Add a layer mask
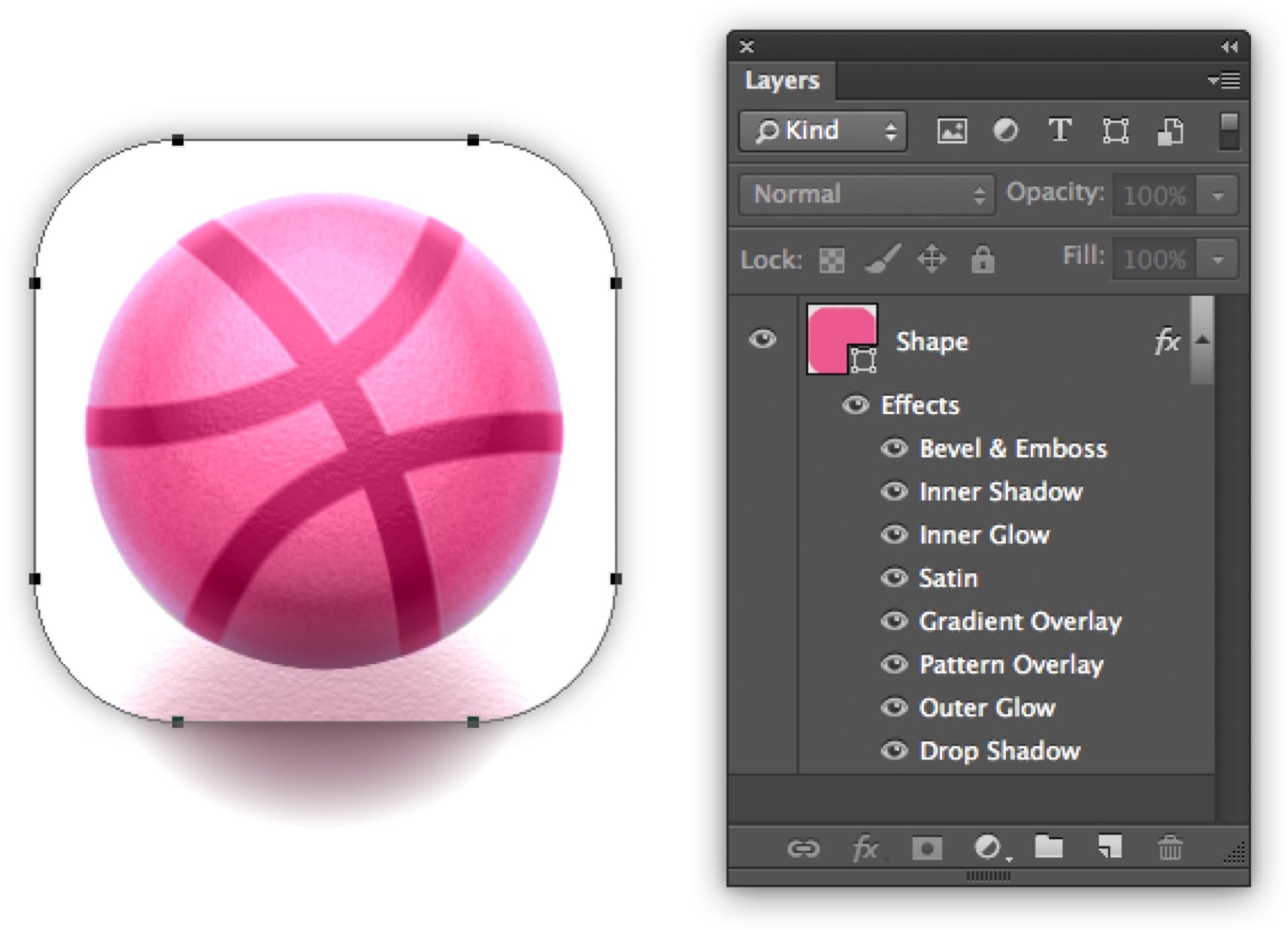Image resolution: width=1288 pixels, height=930 pixels. [927, 848]
